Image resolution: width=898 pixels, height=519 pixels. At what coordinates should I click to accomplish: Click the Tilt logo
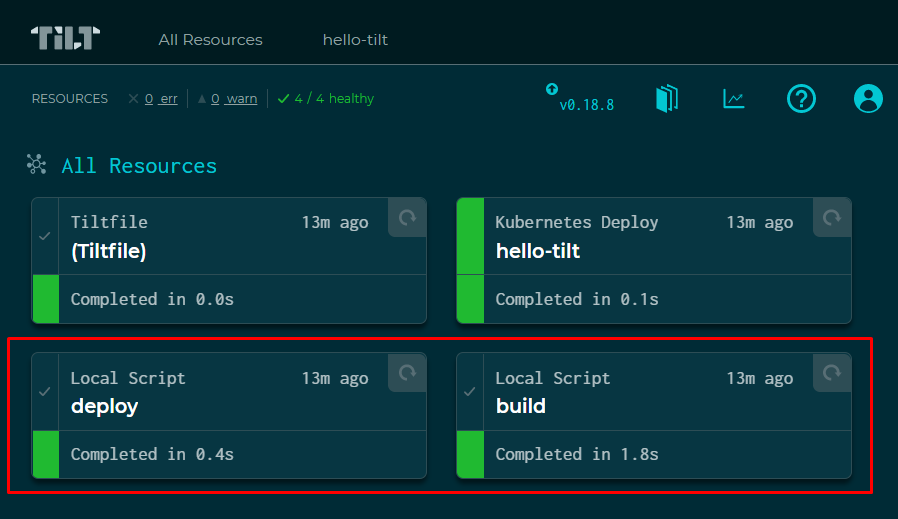coord(65,38)
